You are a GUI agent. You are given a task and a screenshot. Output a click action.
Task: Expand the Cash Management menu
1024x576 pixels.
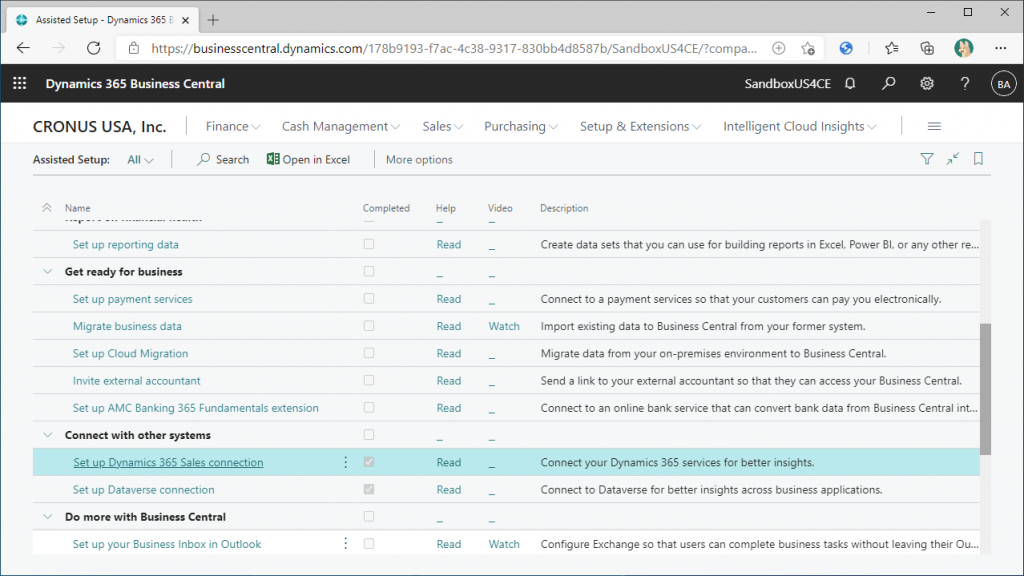(341, 127)
